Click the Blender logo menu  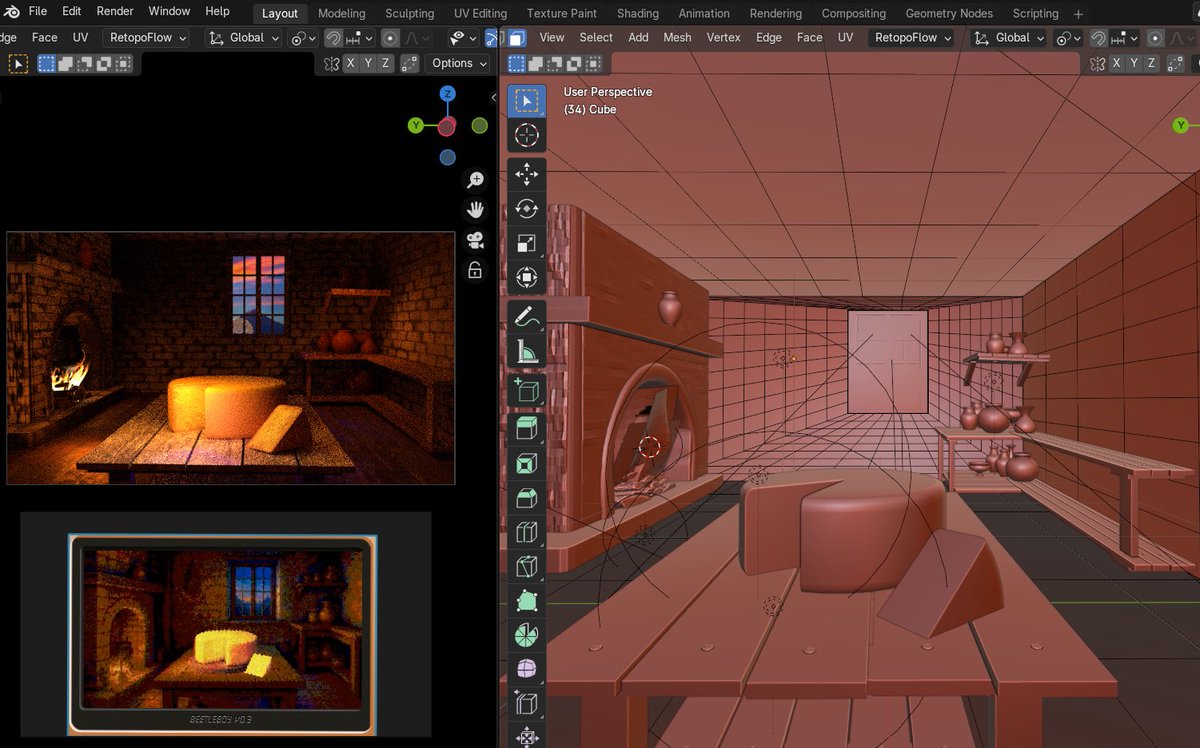click(x=12, y=12)
